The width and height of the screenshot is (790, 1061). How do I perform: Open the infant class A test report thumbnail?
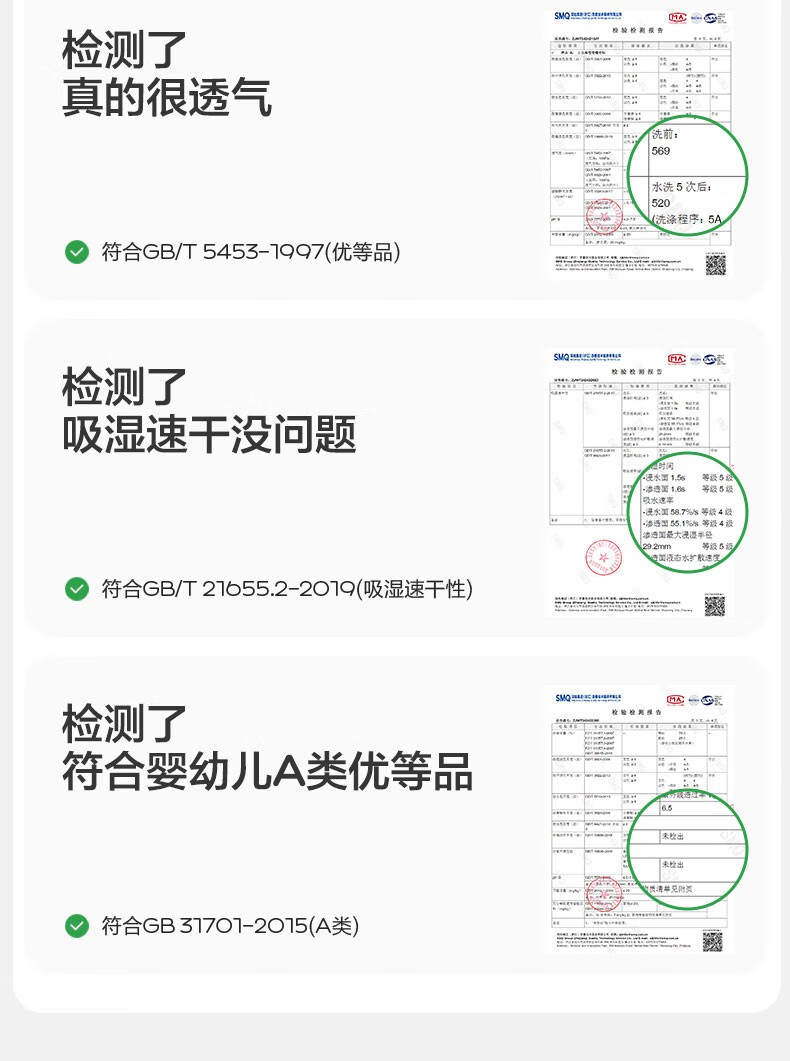tap(641, 820)
